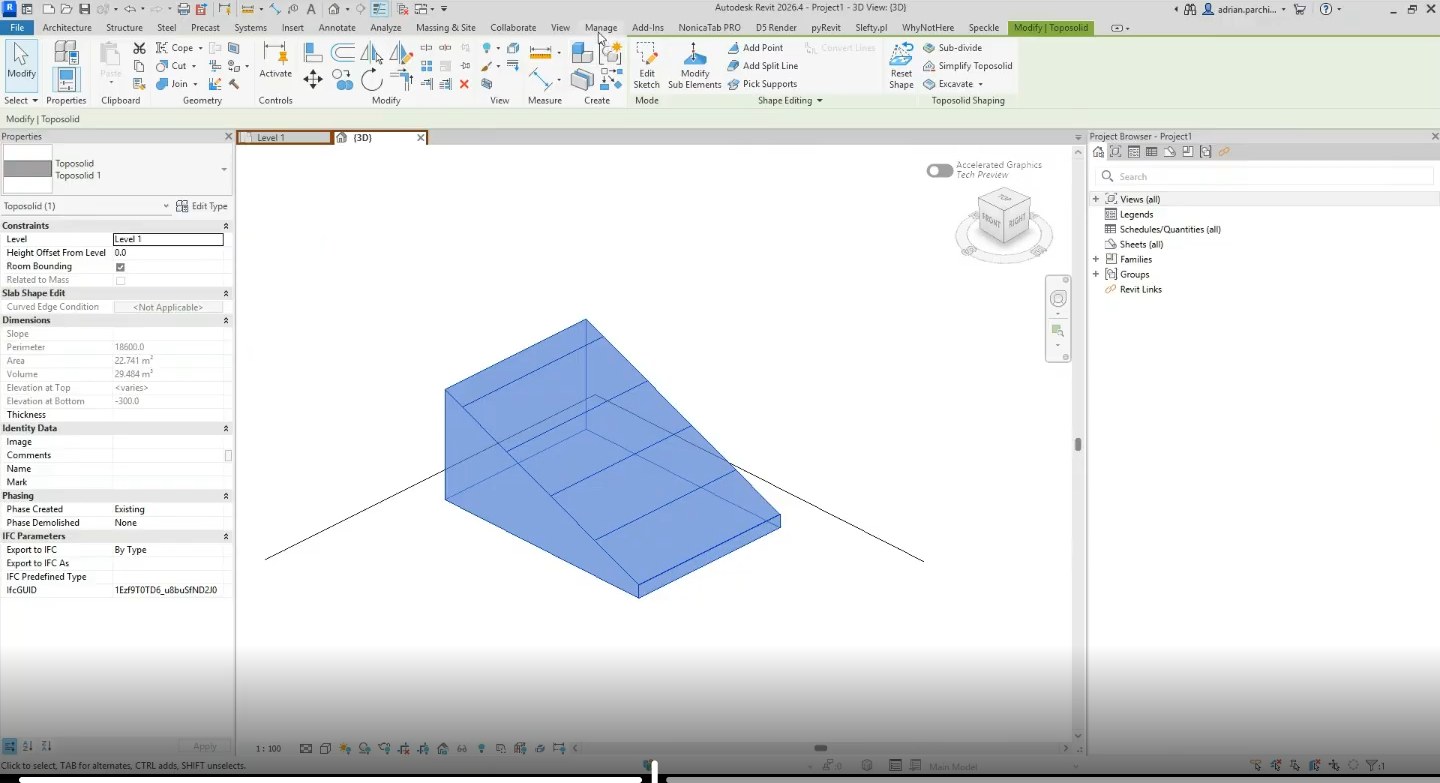Click the Edit Type button
This screenshot has height=783, width=1440.
[202, 206]
